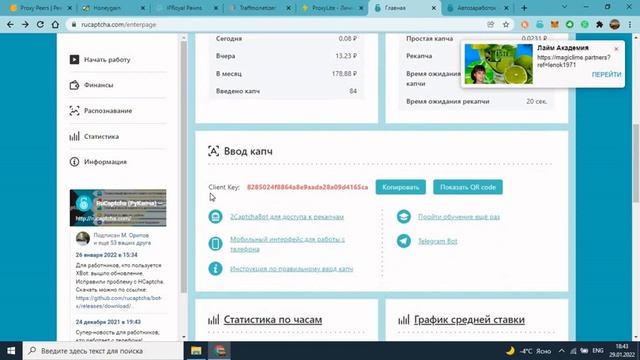Screen dimensions: 640x360
Task: Click the Показать QR code button
Action: click(x=468, y=187)
